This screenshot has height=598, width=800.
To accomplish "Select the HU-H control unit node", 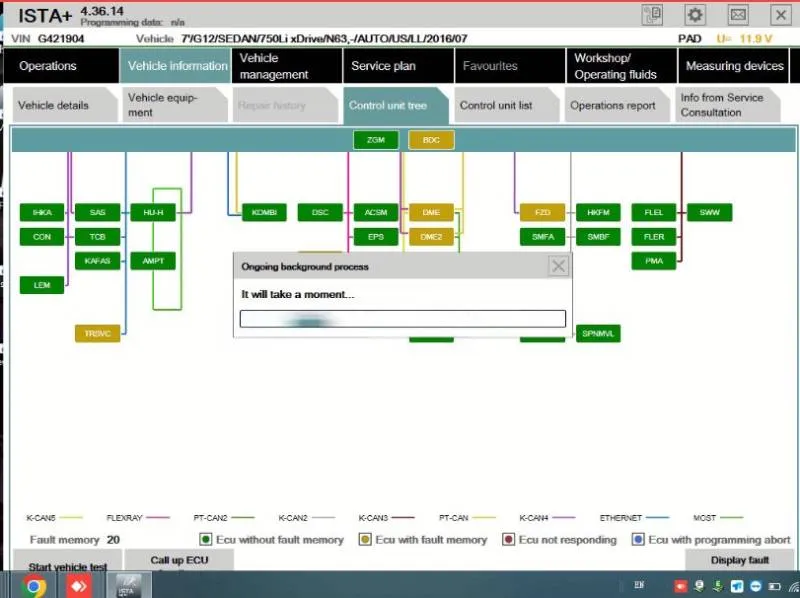I will [x=153, y=212].
